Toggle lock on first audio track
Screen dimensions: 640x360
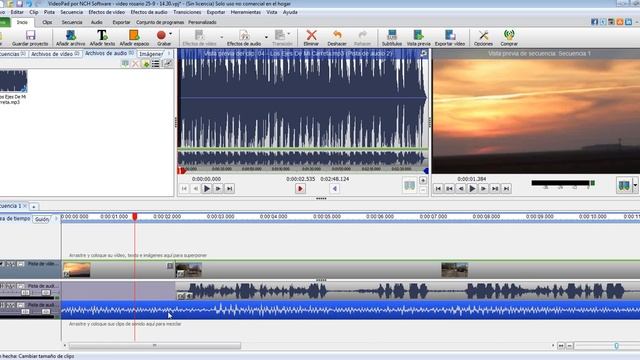(21, 286)
